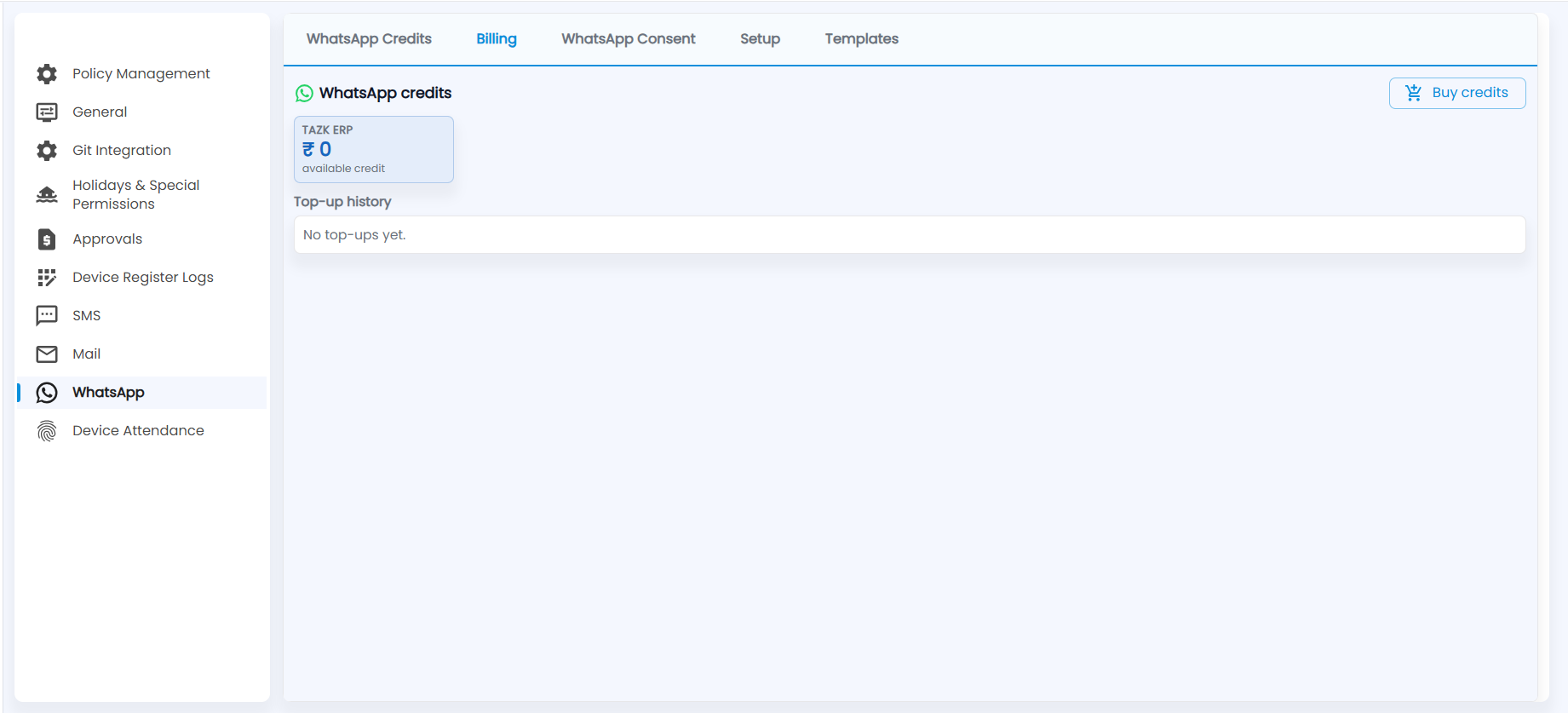Click the Approvals label in the sidebar

107,239
